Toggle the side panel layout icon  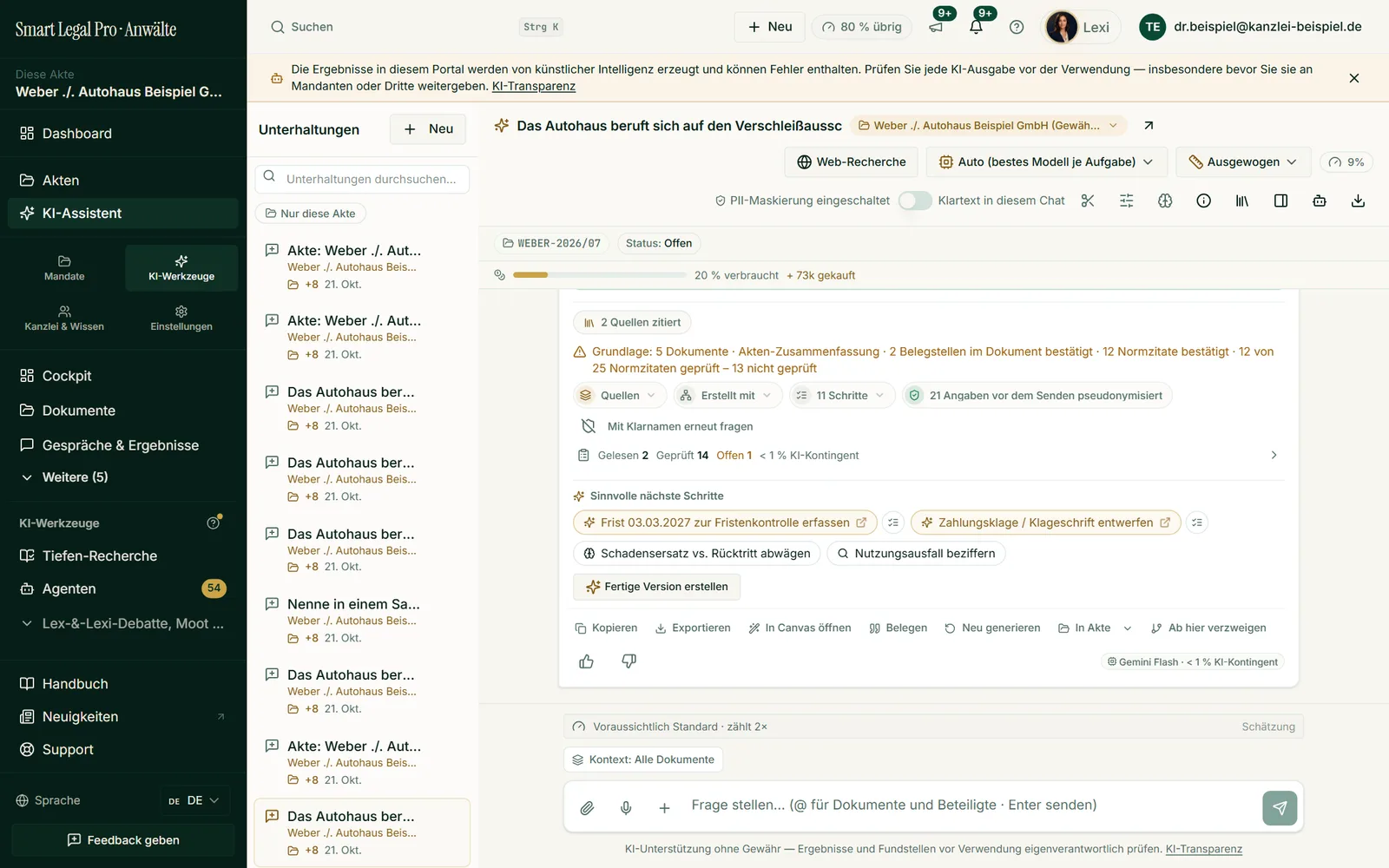click(x=1280, y=201)
